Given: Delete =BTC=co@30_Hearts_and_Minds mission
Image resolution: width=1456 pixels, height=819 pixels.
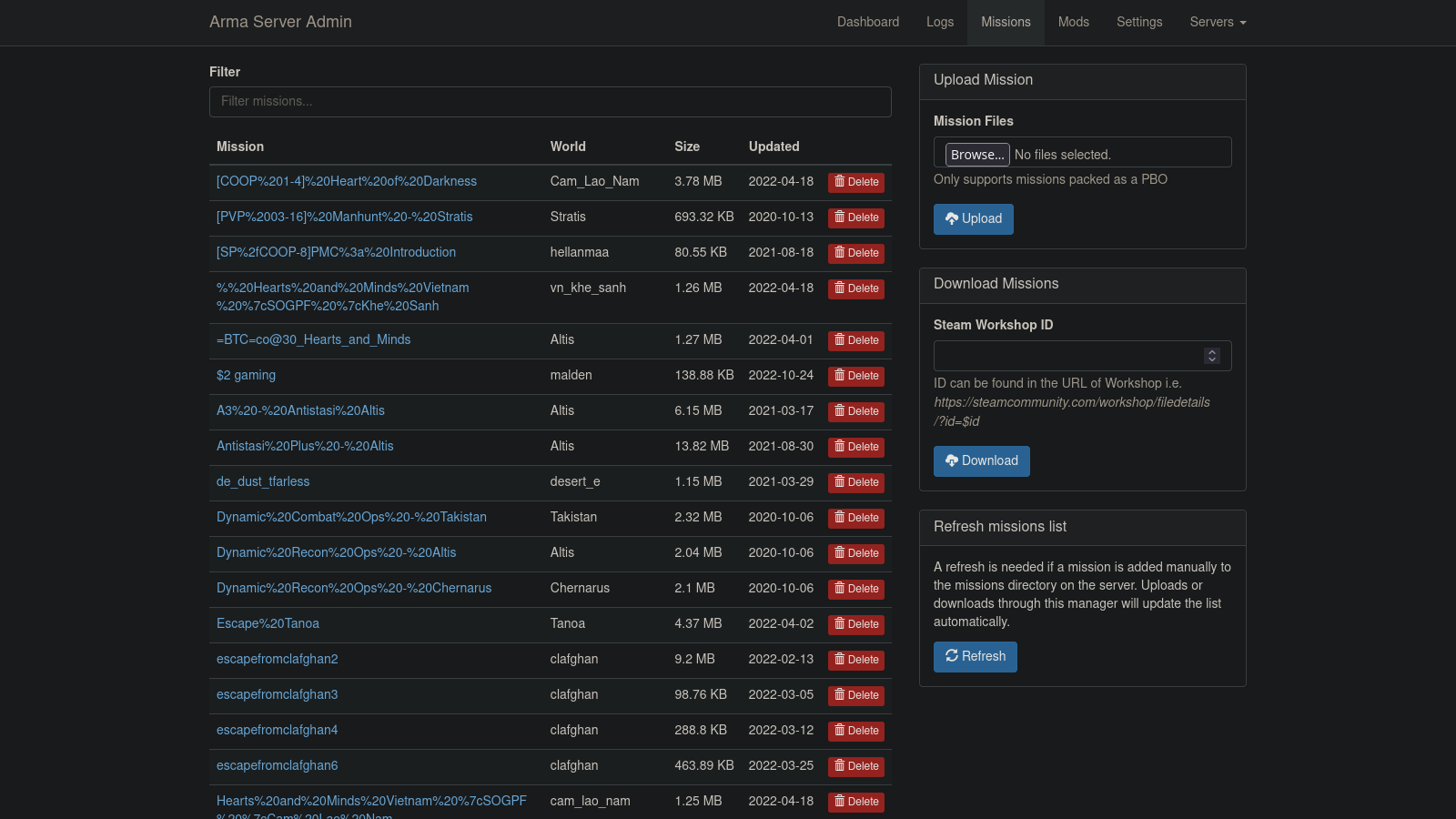Looking at the screenshot, I should point(855,340).
